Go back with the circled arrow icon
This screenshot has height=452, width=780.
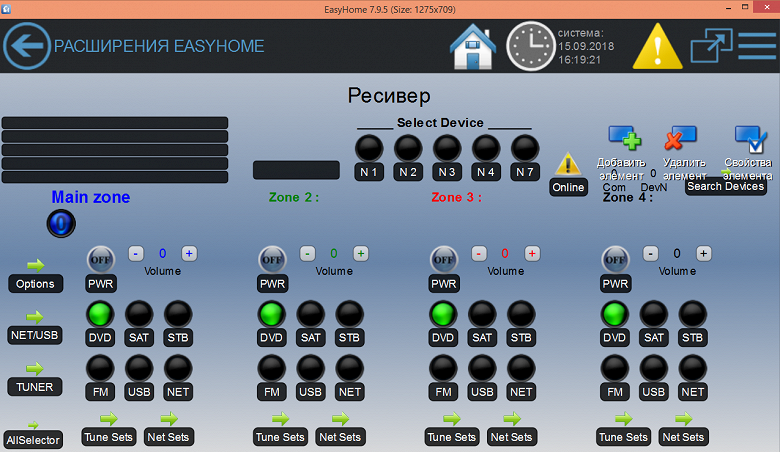[x=26, y=46]
